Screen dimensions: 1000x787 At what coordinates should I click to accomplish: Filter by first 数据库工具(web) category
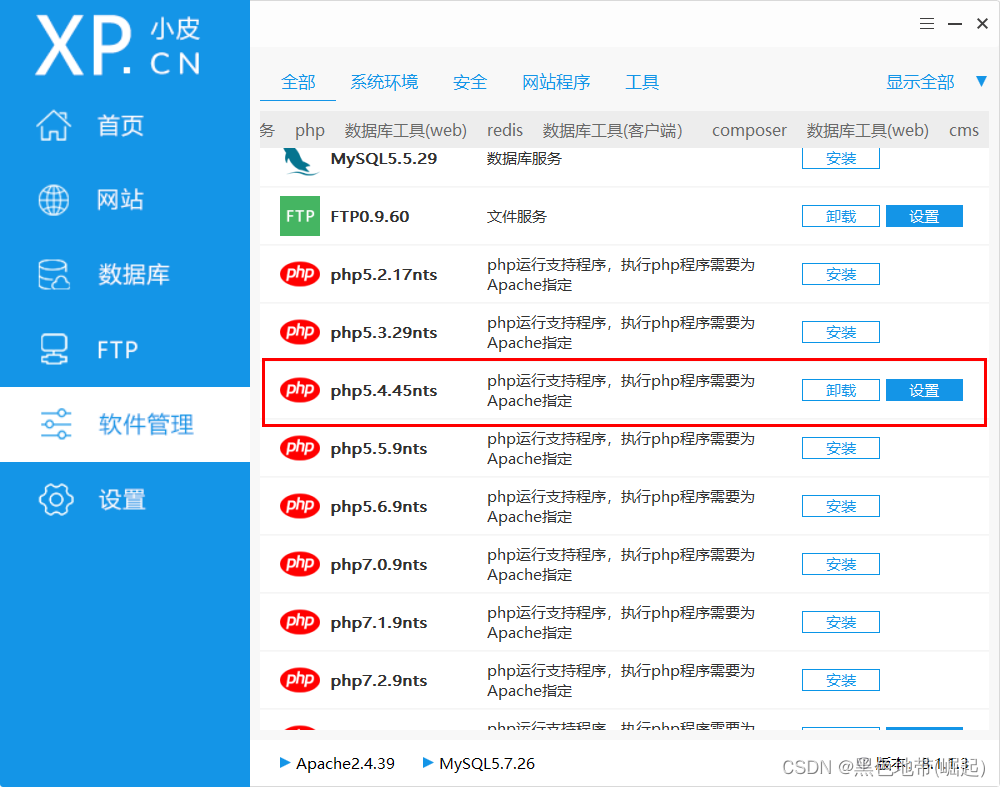[406, 130]
